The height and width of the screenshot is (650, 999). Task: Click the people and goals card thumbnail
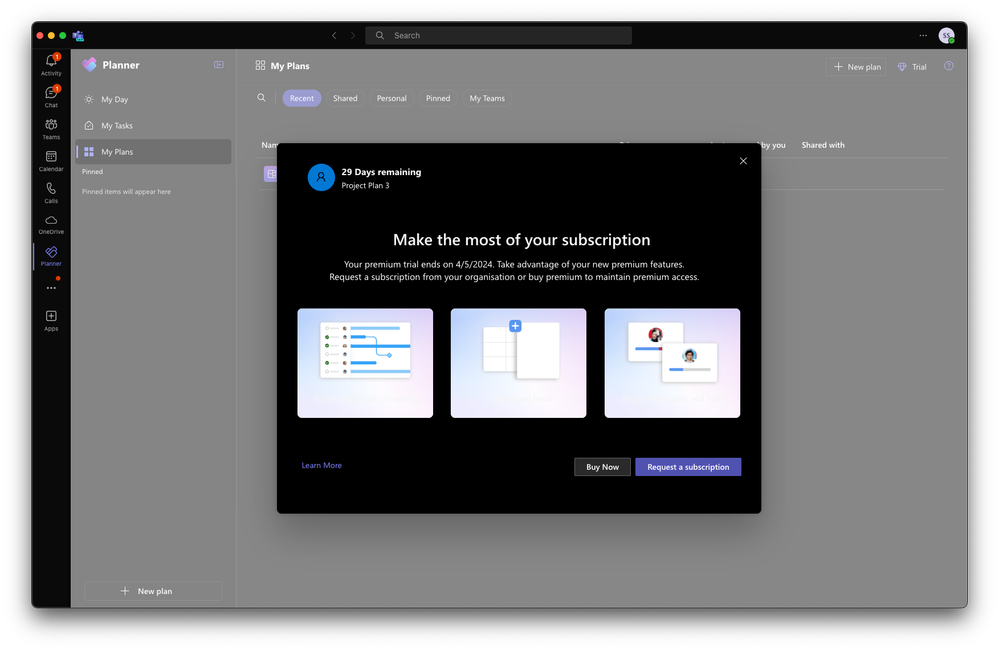672,363
